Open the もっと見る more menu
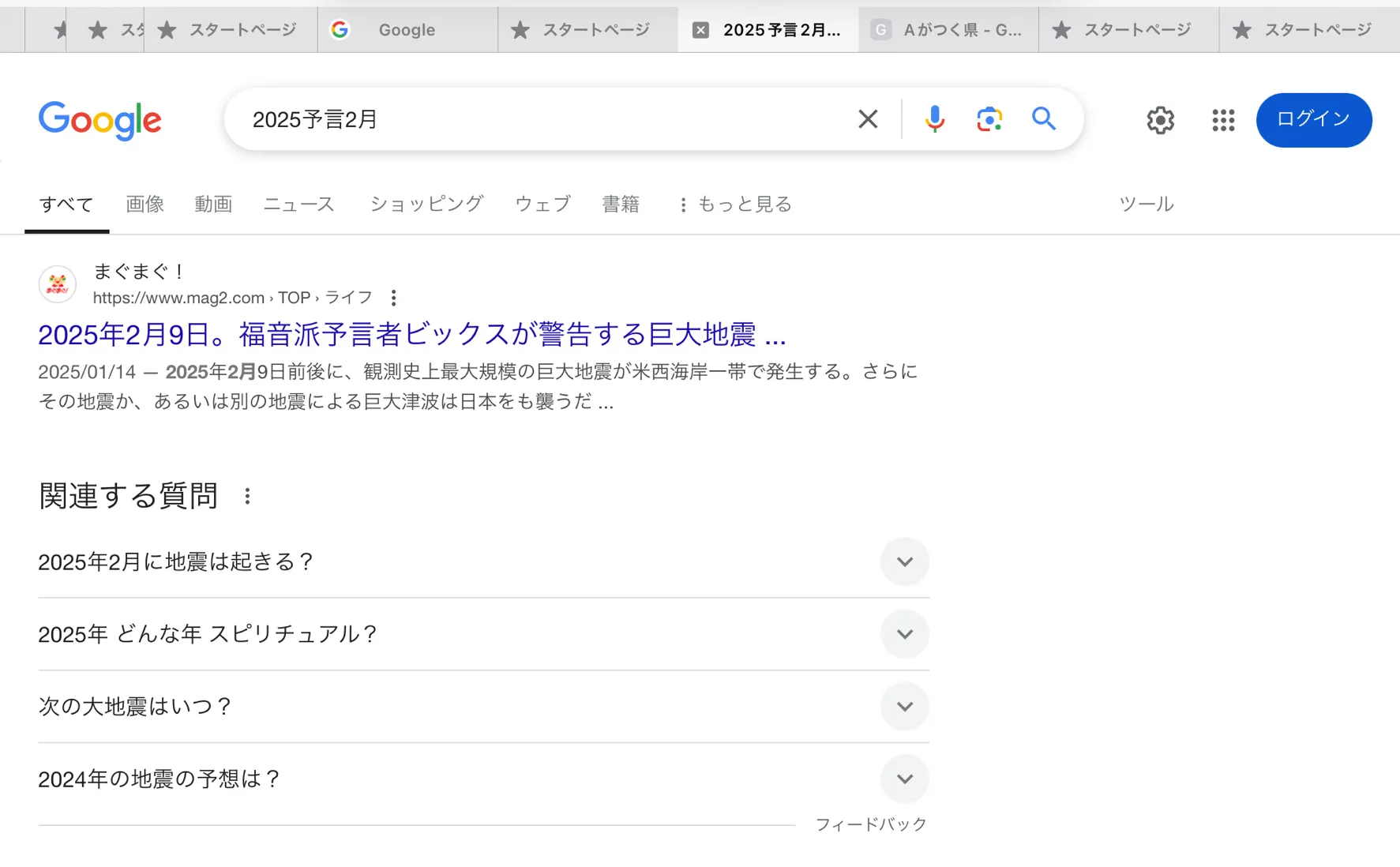 point(736,205)
